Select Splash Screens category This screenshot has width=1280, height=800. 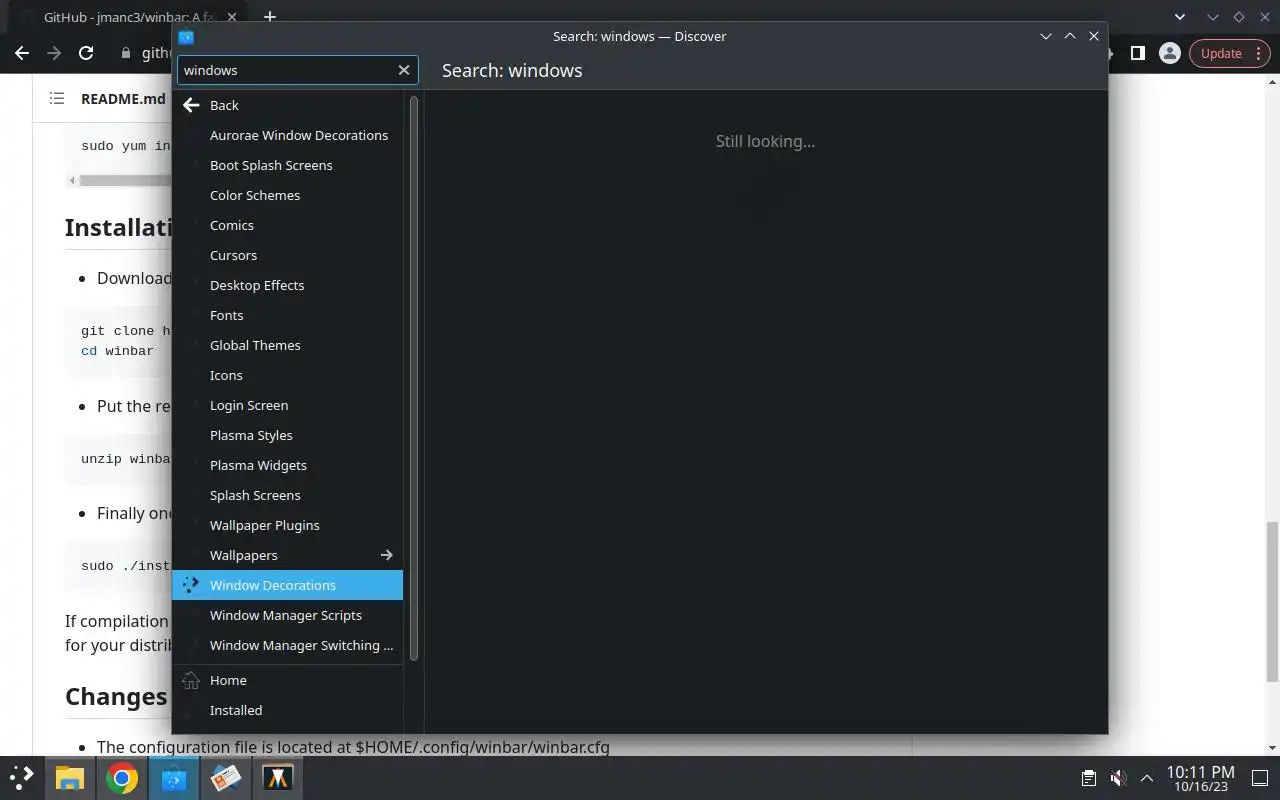coord(287,495)
